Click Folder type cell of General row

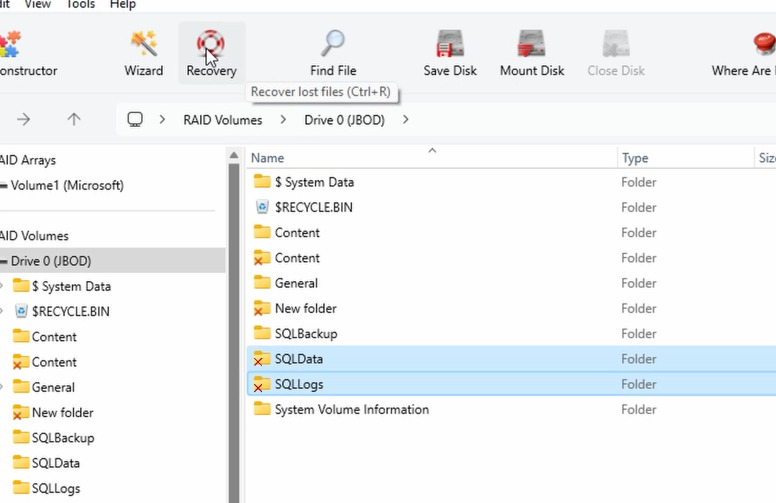pyautogui.click(x=639, y=283)
